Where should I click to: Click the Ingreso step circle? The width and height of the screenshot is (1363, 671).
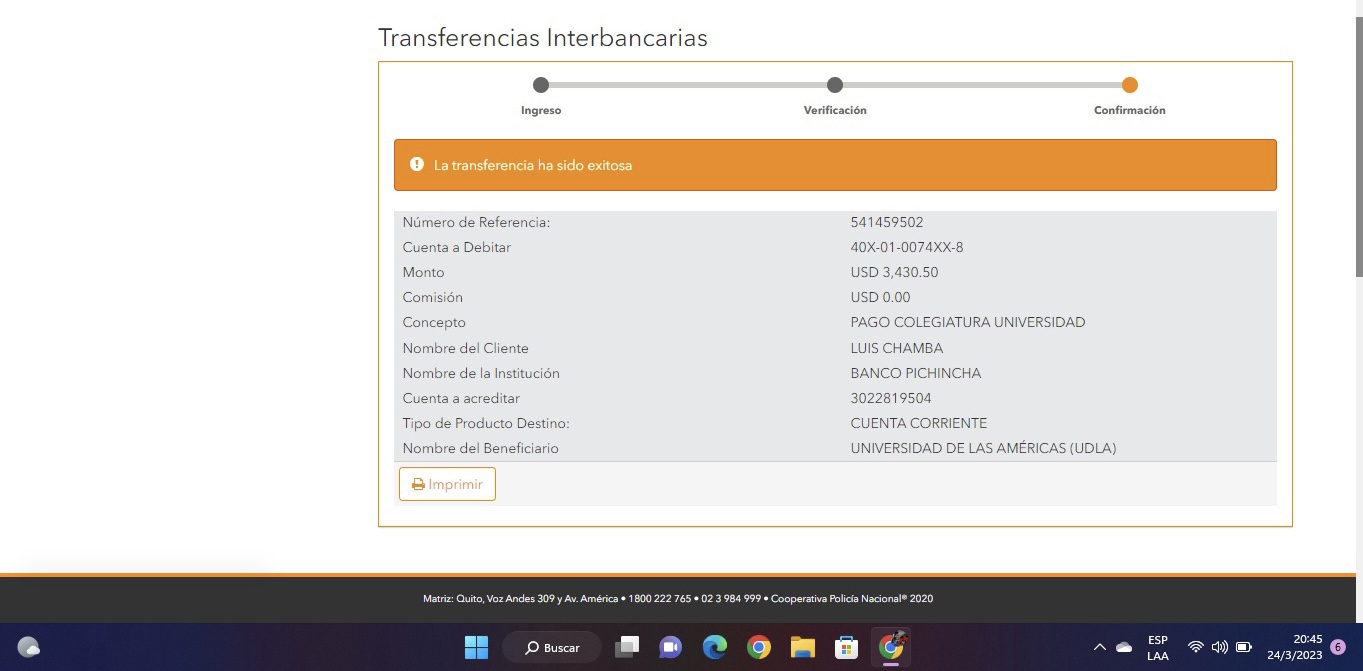(x=541, y=85)
